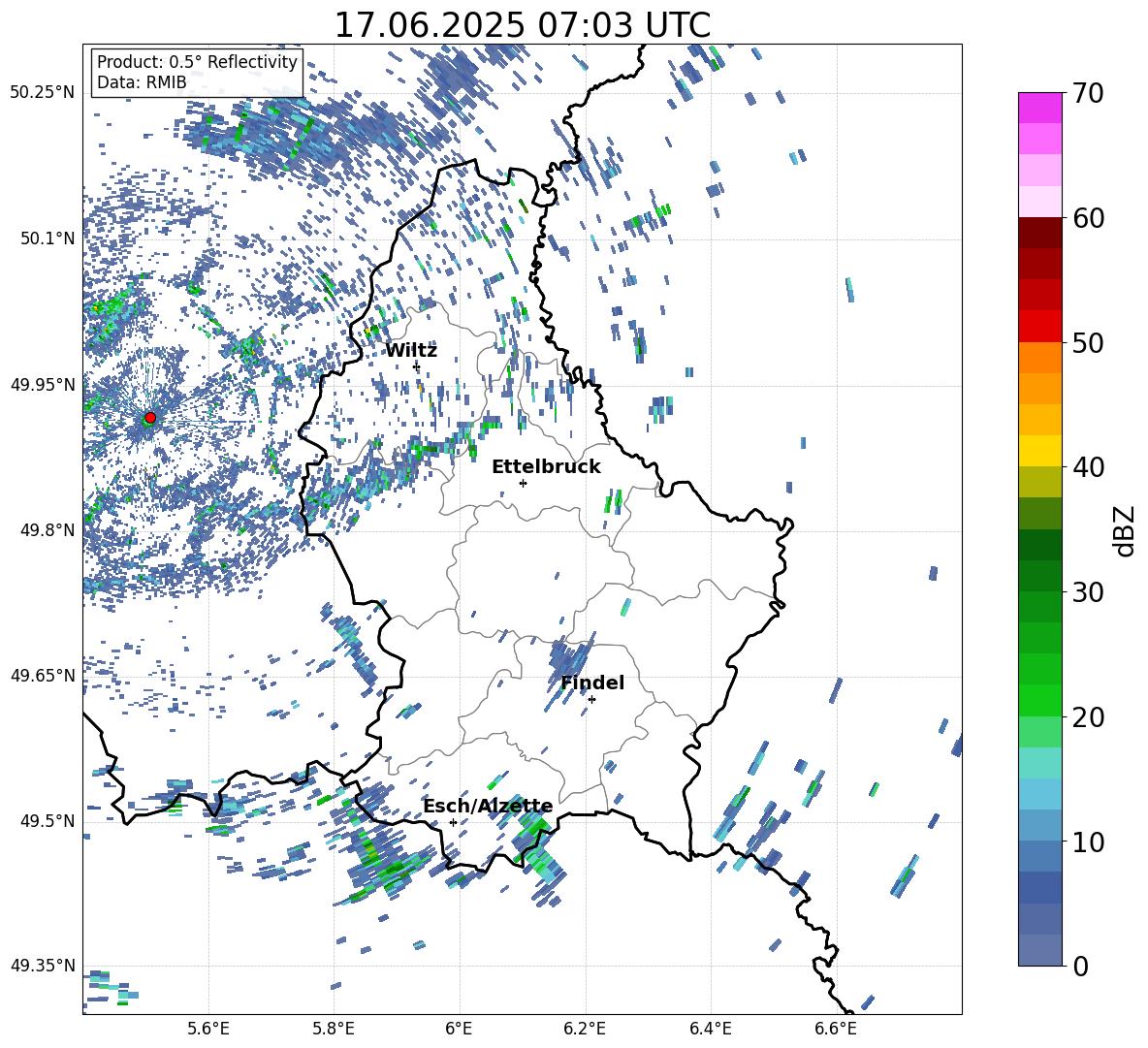Image resolution: width=1148 pixels, height=1048 pixels.
Task: Click the 10 value on colorbar
Action: click(x=1088, y=842)
